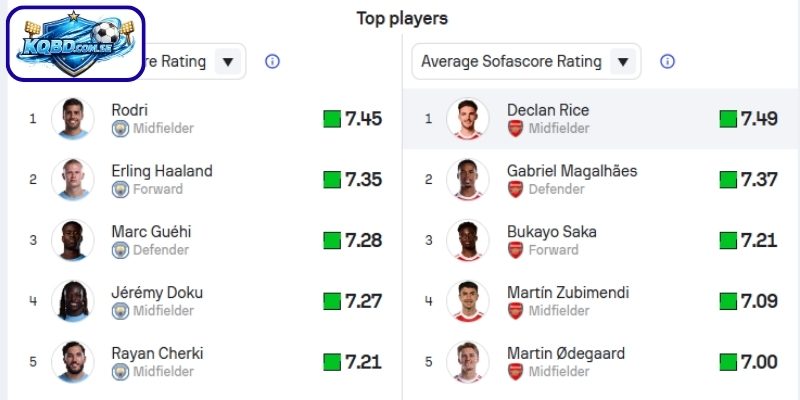Click the Arsenal badge under Martin Ødegaard
This screenshot has height=400, width=800.
[x=516, y=371]
